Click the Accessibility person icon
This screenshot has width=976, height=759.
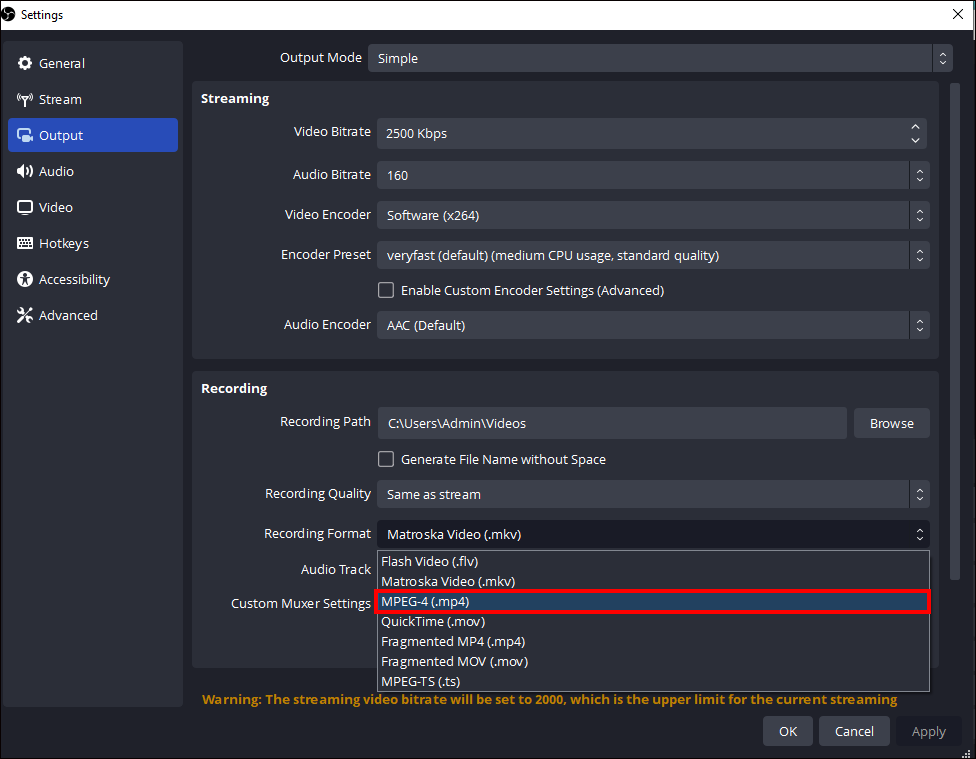click(25, 280)
